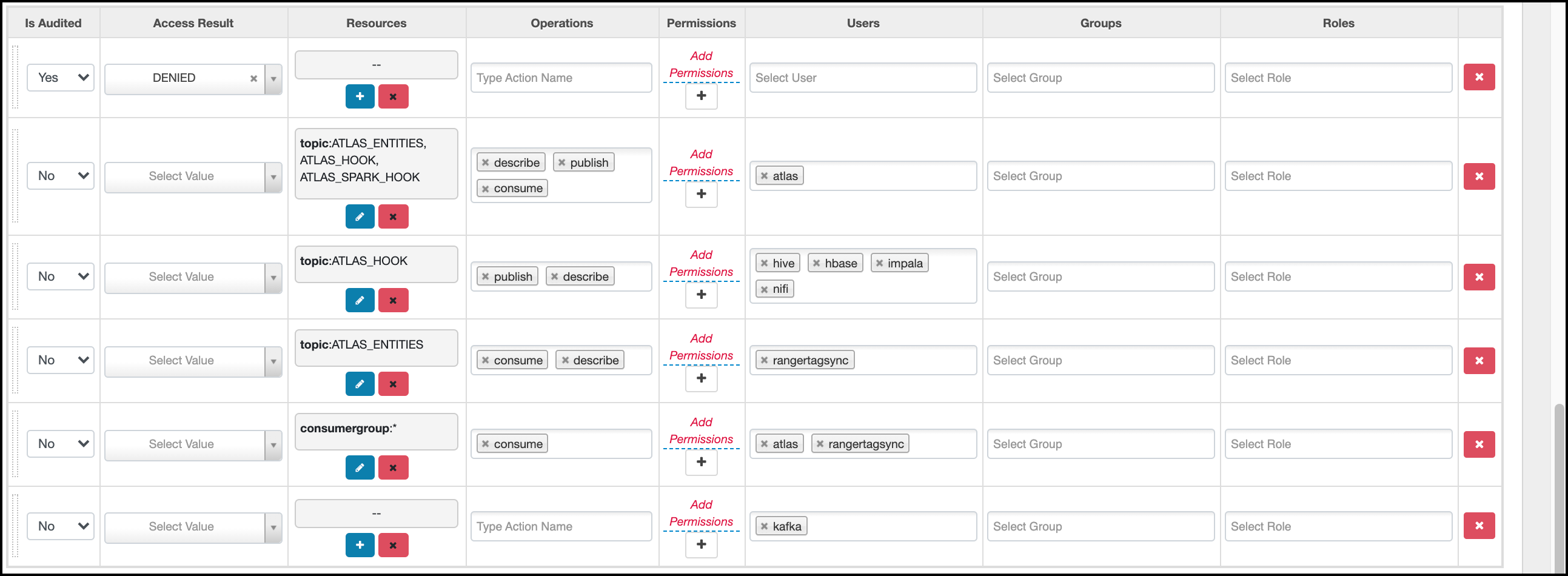Click the blue plus resource button in DENIED row
Screen dimensions: 1568x576
[x=360, y=96]
